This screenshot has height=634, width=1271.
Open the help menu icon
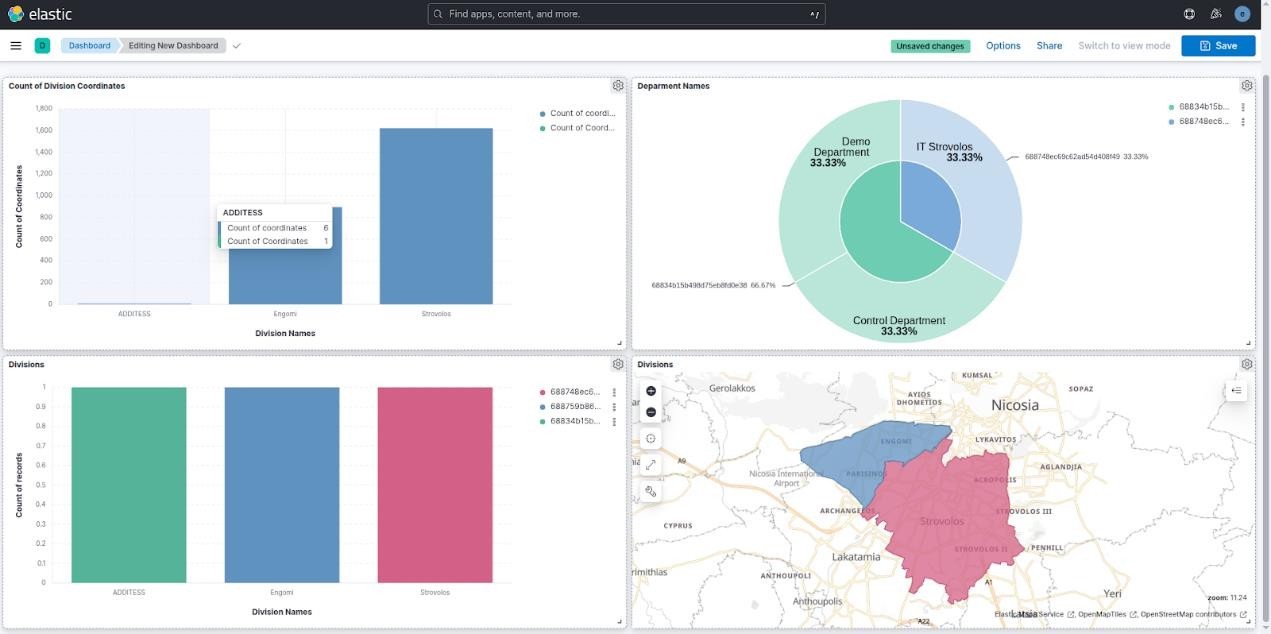point(1189,14)
